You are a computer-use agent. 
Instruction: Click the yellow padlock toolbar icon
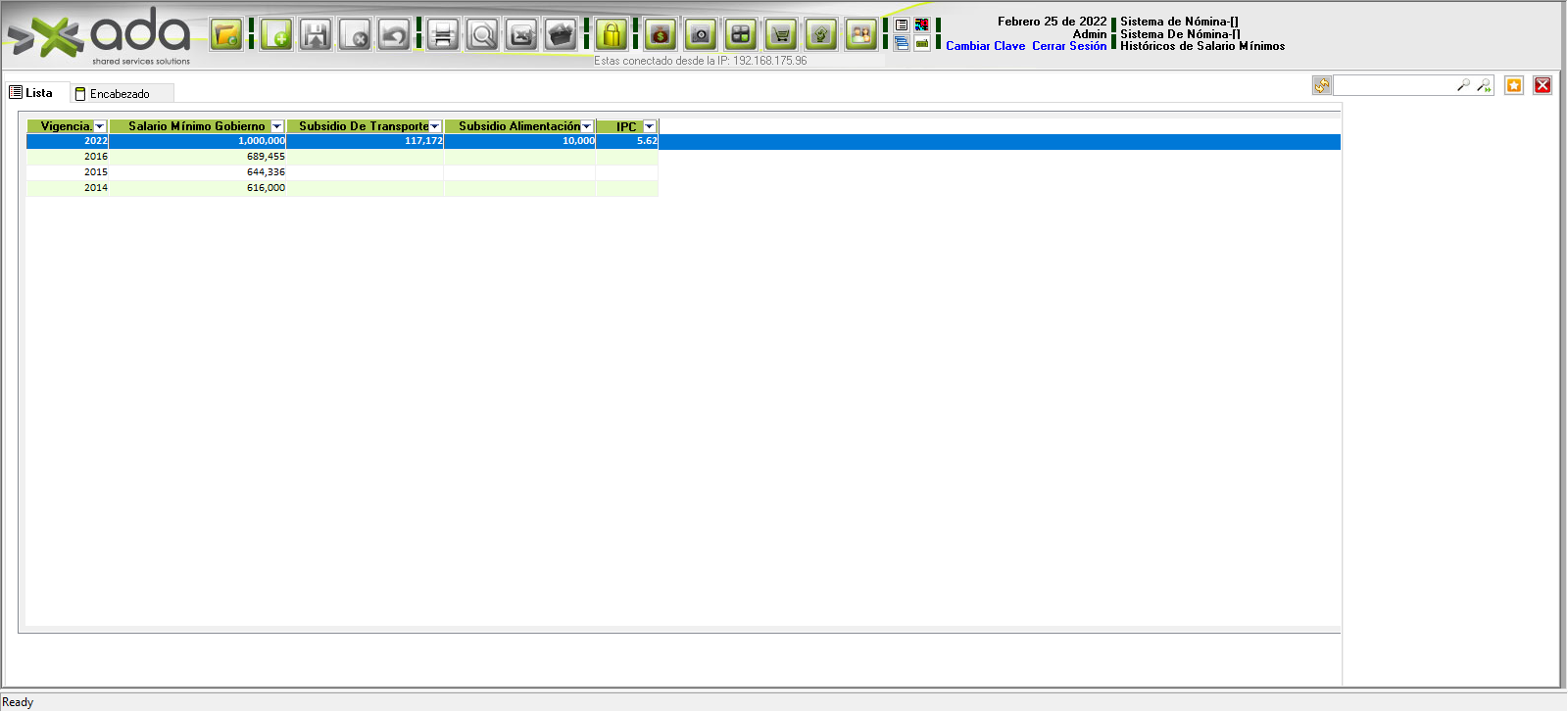(612, 35)
